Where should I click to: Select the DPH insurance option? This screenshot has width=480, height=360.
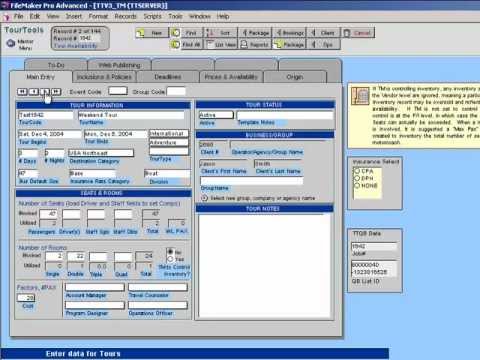[357, 178]
